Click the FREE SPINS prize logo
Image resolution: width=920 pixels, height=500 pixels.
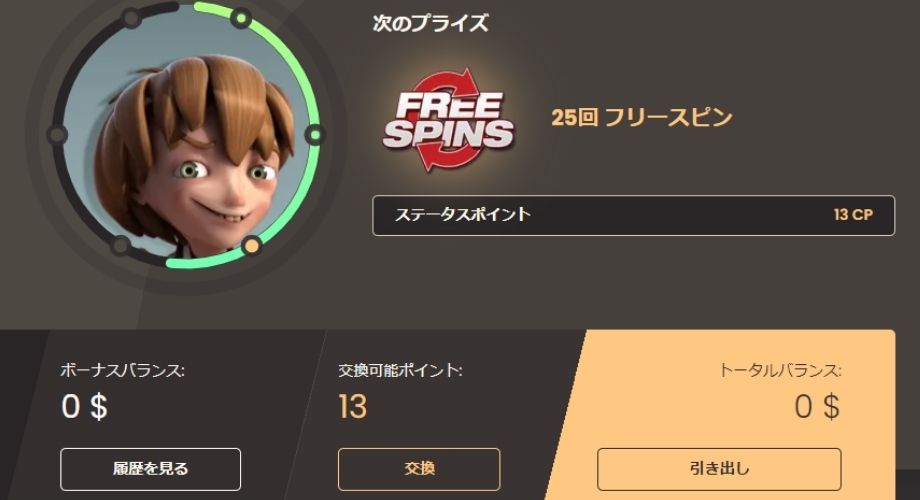point(448,120)
